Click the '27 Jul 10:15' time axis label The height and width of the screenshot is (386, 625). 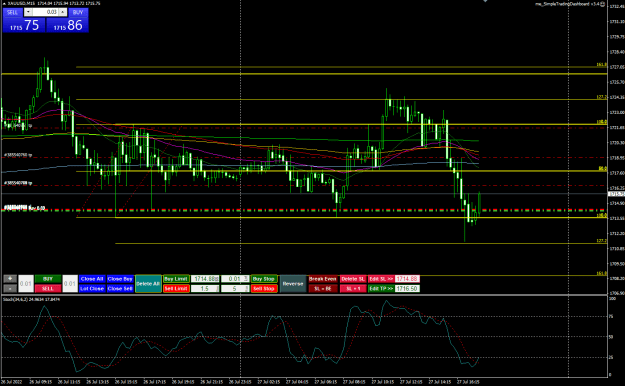[x=383, y=382]
